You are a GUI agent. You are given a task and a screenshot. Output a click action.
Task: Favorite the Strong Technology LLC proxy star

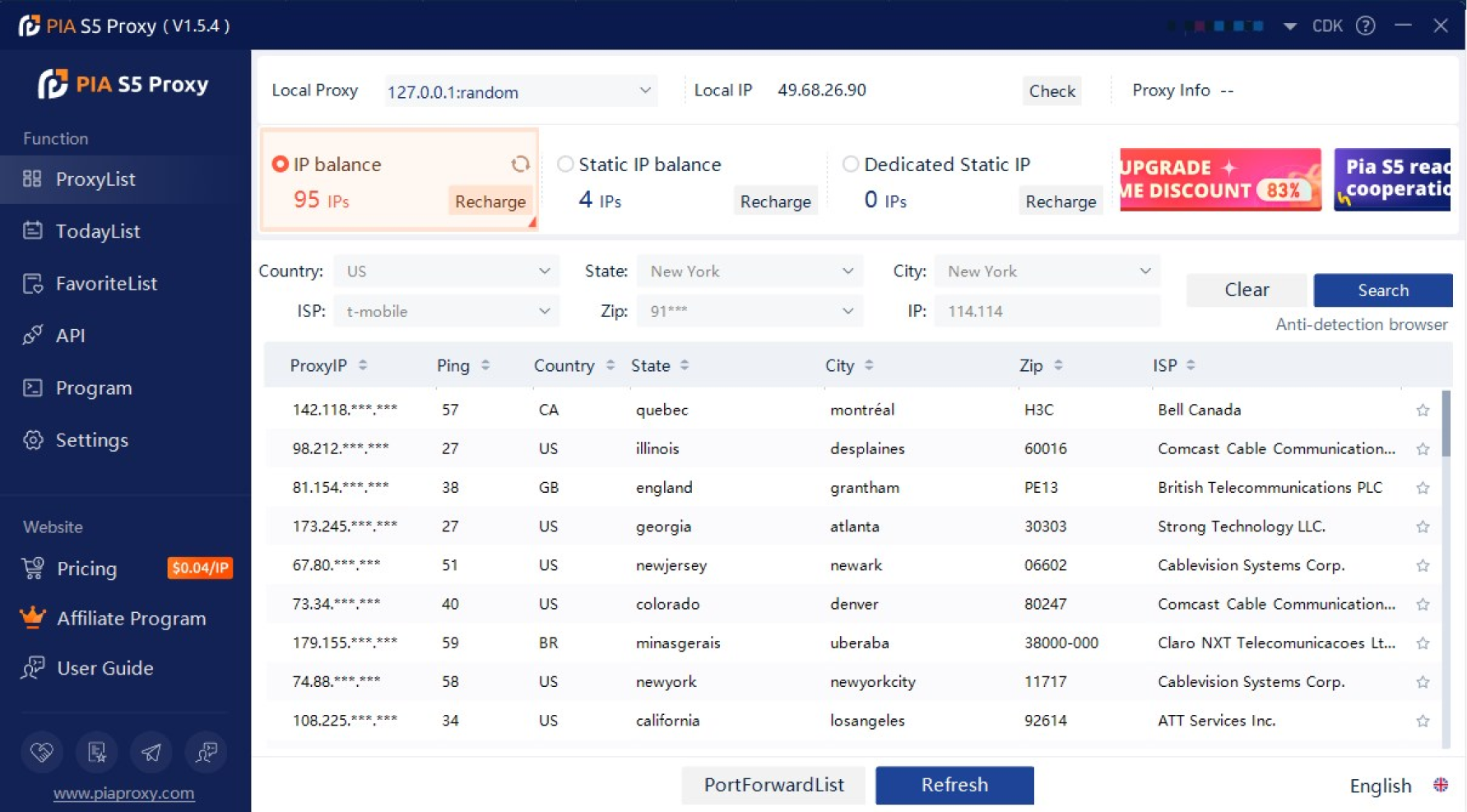pos(1423,527)
